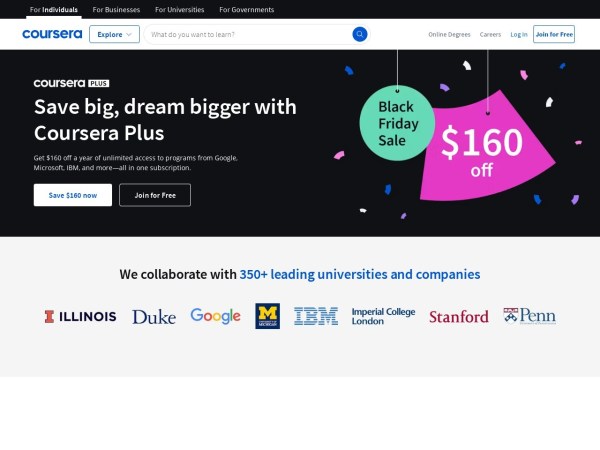This screenshot has height=450, width=600.
Task: Select the For Governments tab
Action: point(246,9)
